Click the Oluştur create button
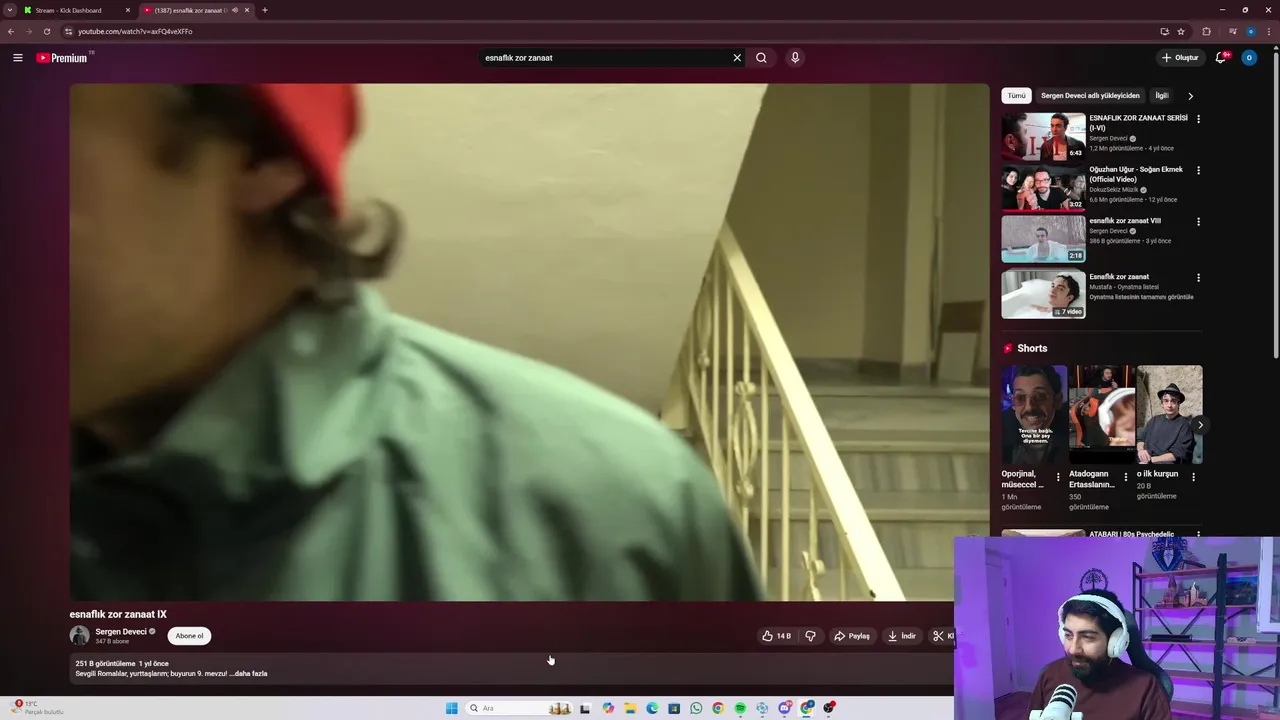This screenshot has height=720, width=1280. coord(1180,58)
